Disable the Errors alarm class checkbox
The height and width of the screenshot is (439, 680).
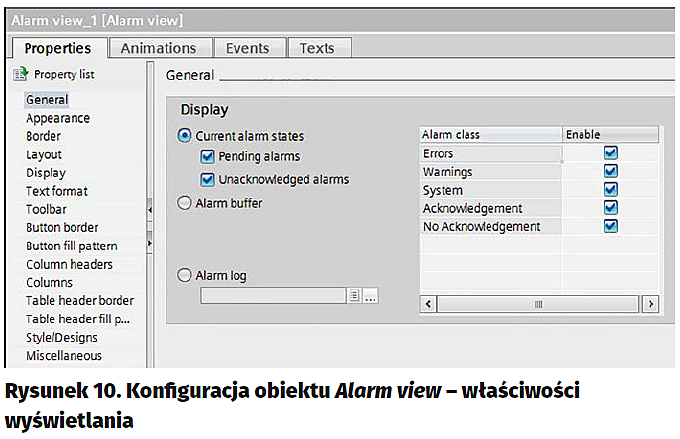click(610, 153)
